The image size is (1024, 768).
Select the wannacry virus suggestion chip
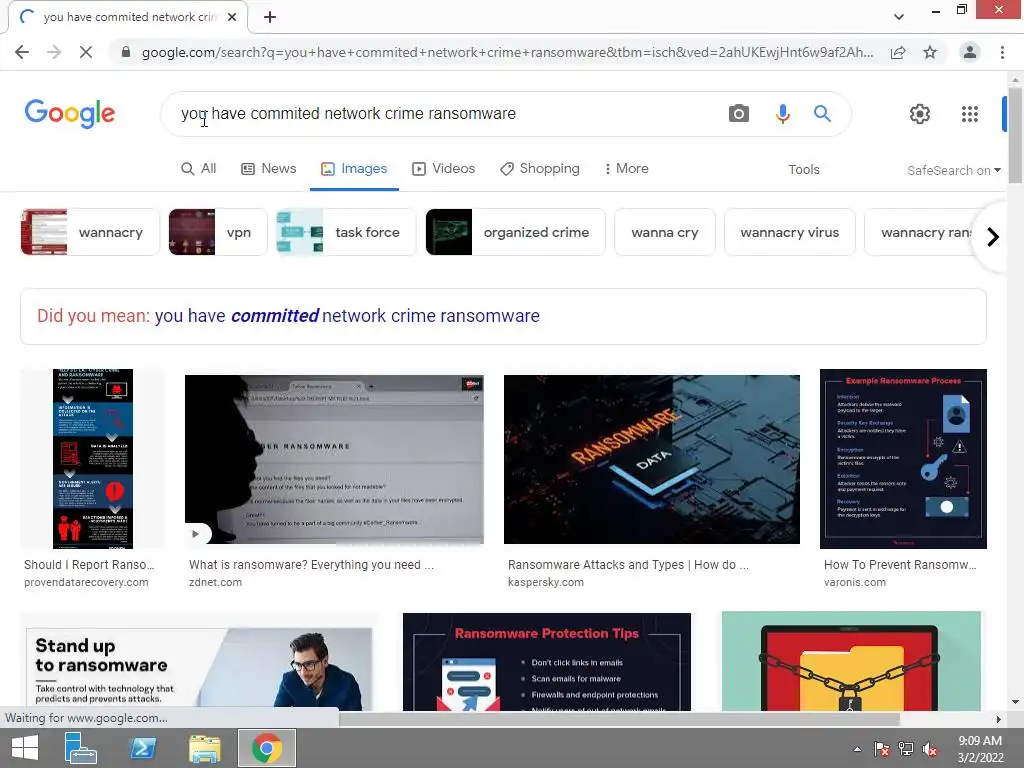790,232
